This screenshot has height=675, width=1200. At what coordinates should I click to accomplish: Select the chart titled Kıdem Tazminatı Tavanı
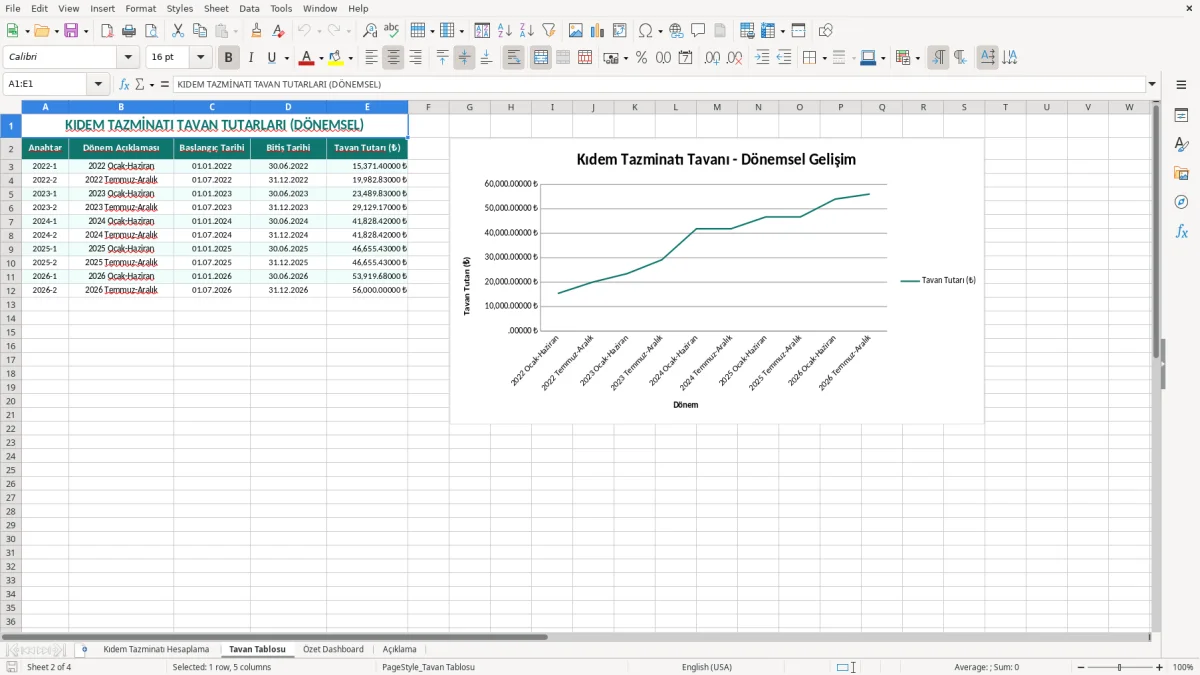coord(716,281)
